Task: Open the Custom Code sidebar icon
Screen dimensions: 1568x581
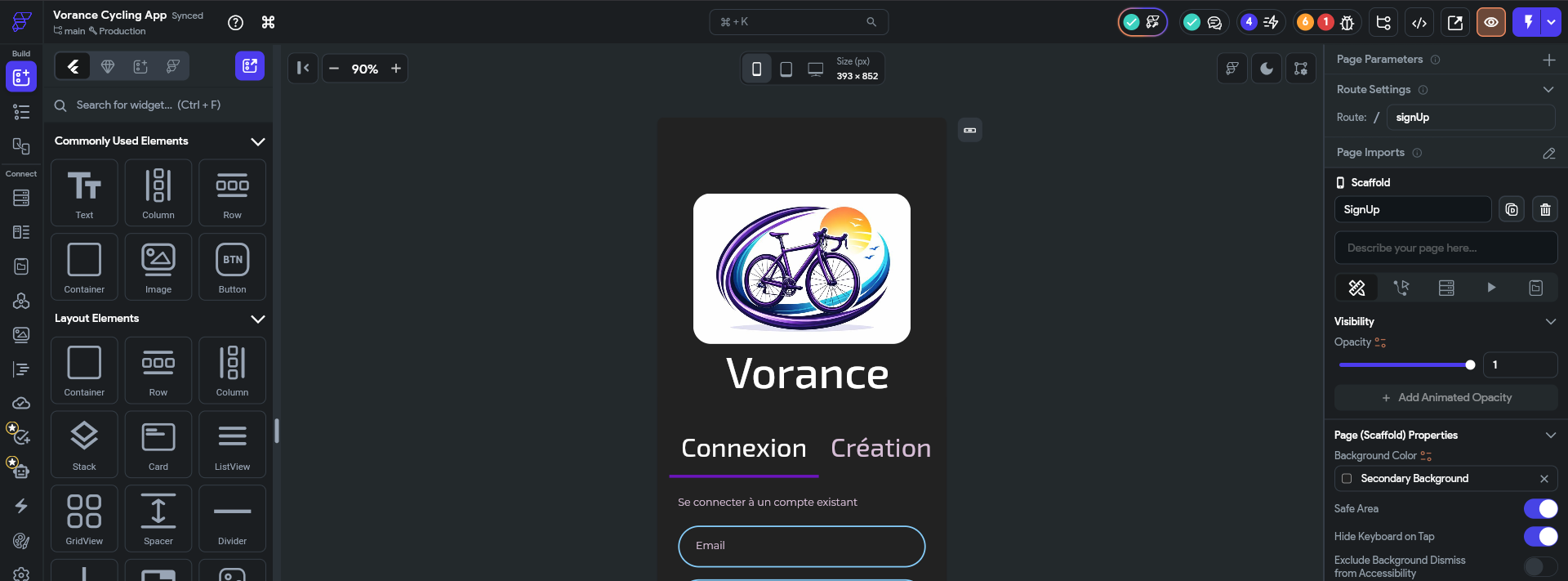Action: coord(21,369)
